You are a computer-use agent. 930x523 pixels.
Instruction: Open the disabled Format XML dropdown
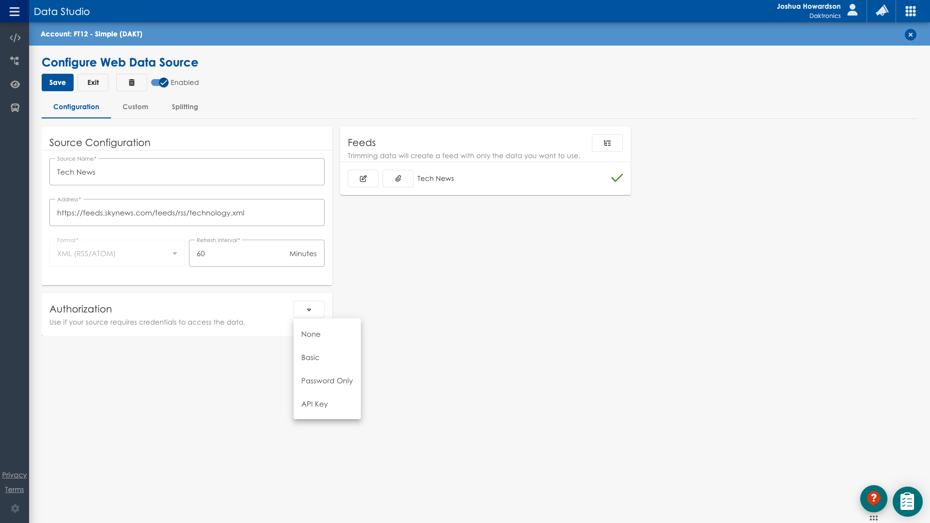(x=117, y=254)
